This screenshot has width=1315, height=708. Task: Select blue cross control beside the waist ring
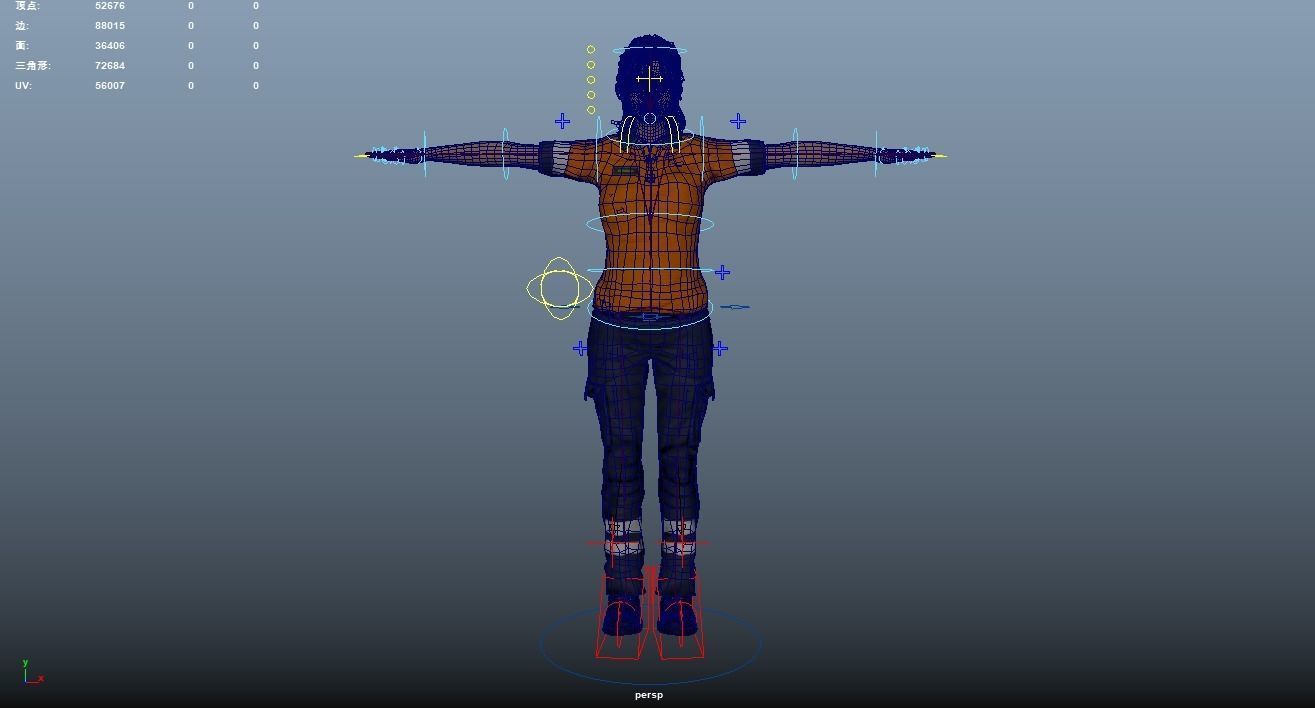pos(722,272)
